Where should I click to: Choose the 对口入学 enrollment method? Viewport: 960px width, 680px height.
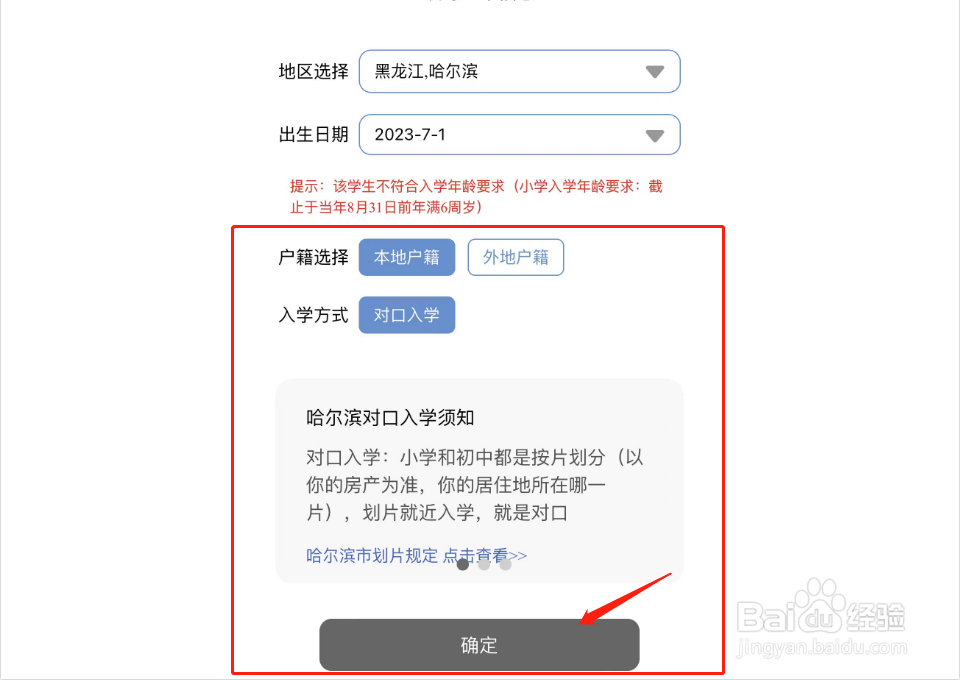407,315
